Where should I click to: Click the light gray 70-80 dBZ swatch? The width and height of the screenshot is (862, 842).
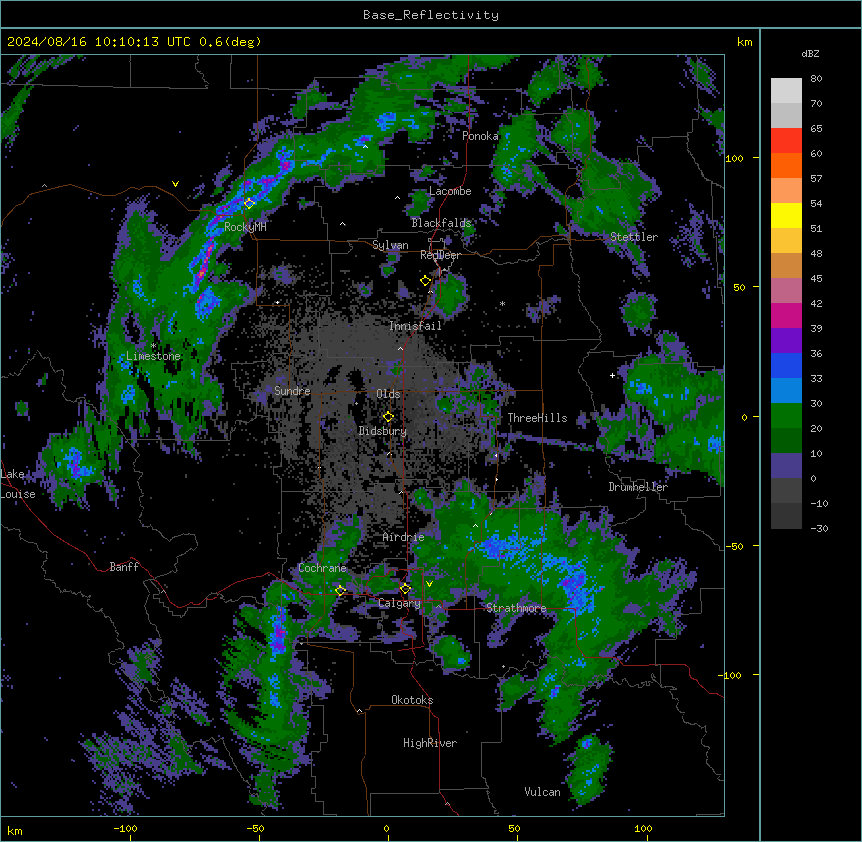click(786, 91)
